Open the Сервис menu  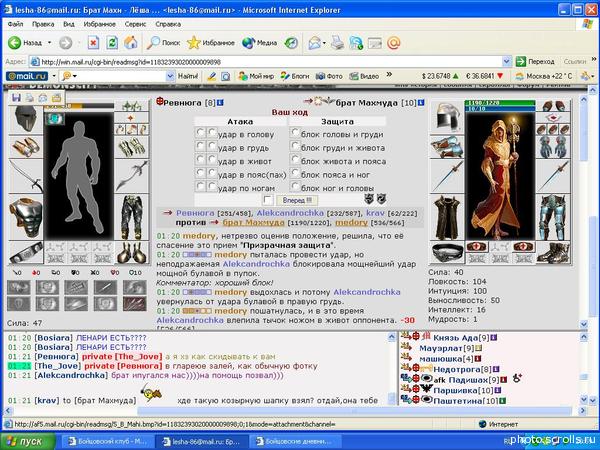point(135,24)
